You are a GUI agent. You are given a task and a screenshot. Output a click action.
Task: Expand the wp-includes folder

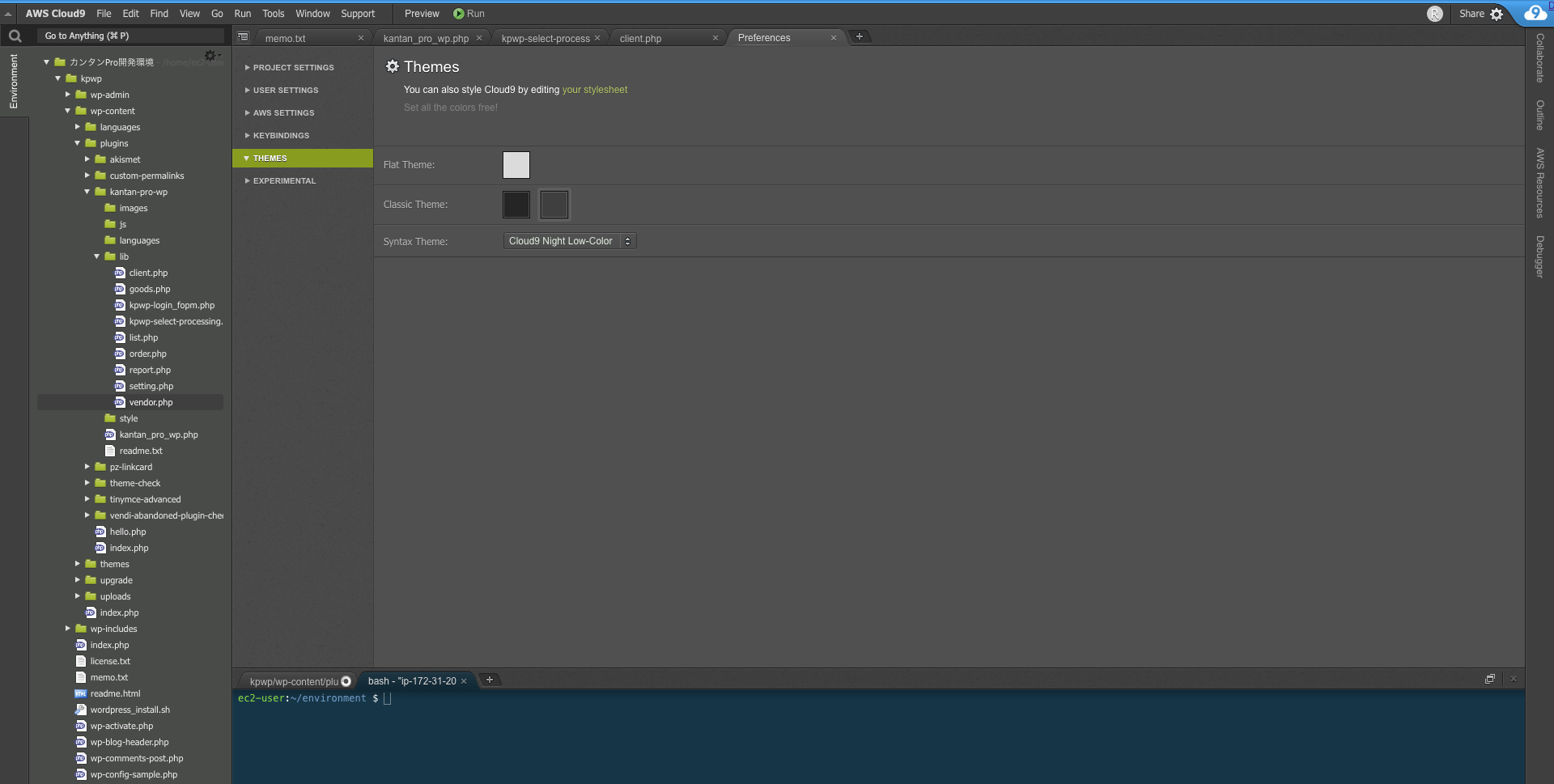tap(68, 629)
